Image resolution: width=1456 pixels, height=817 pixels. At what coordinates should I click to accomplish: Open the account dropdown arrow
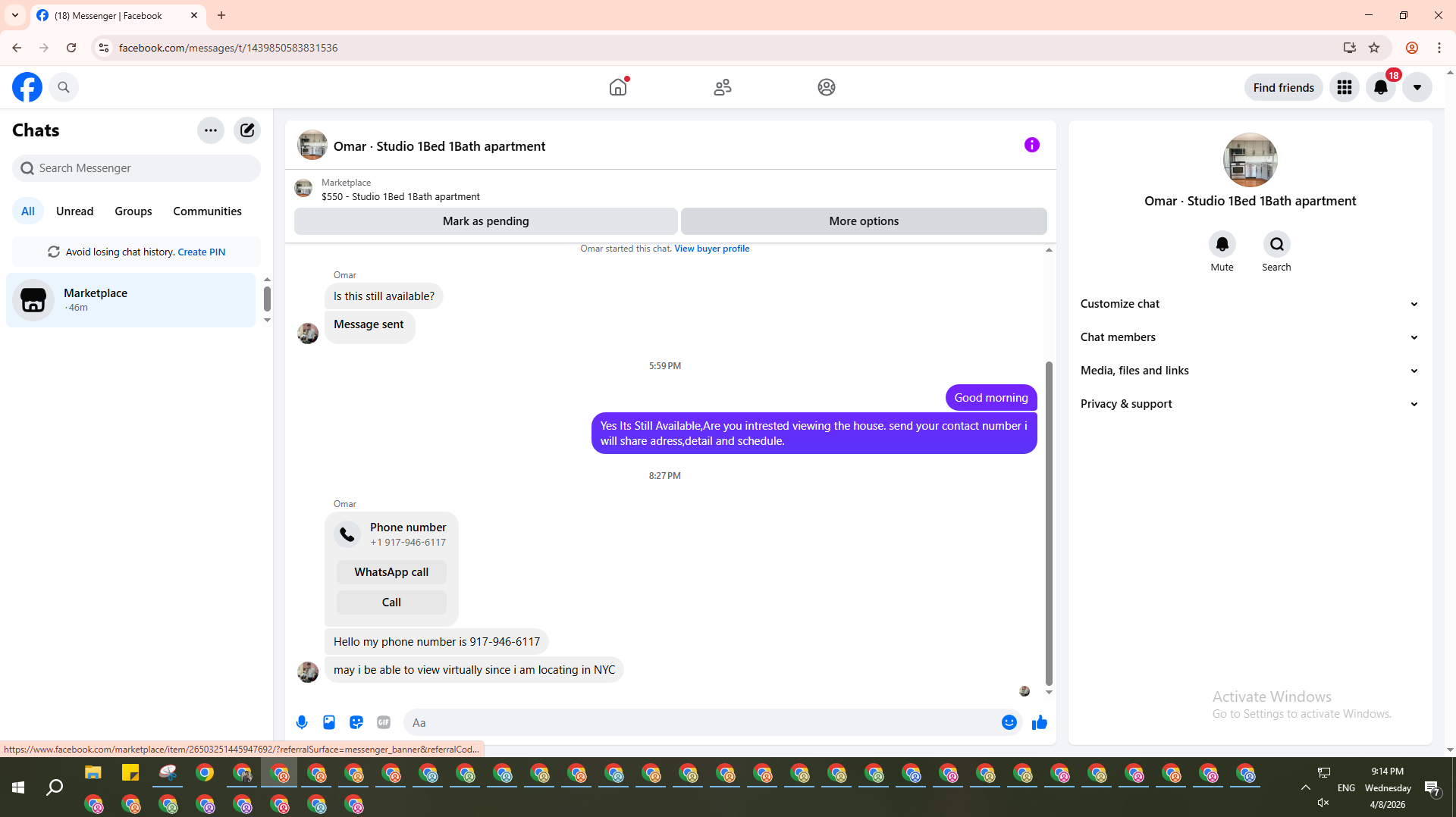pos(1417,87)
